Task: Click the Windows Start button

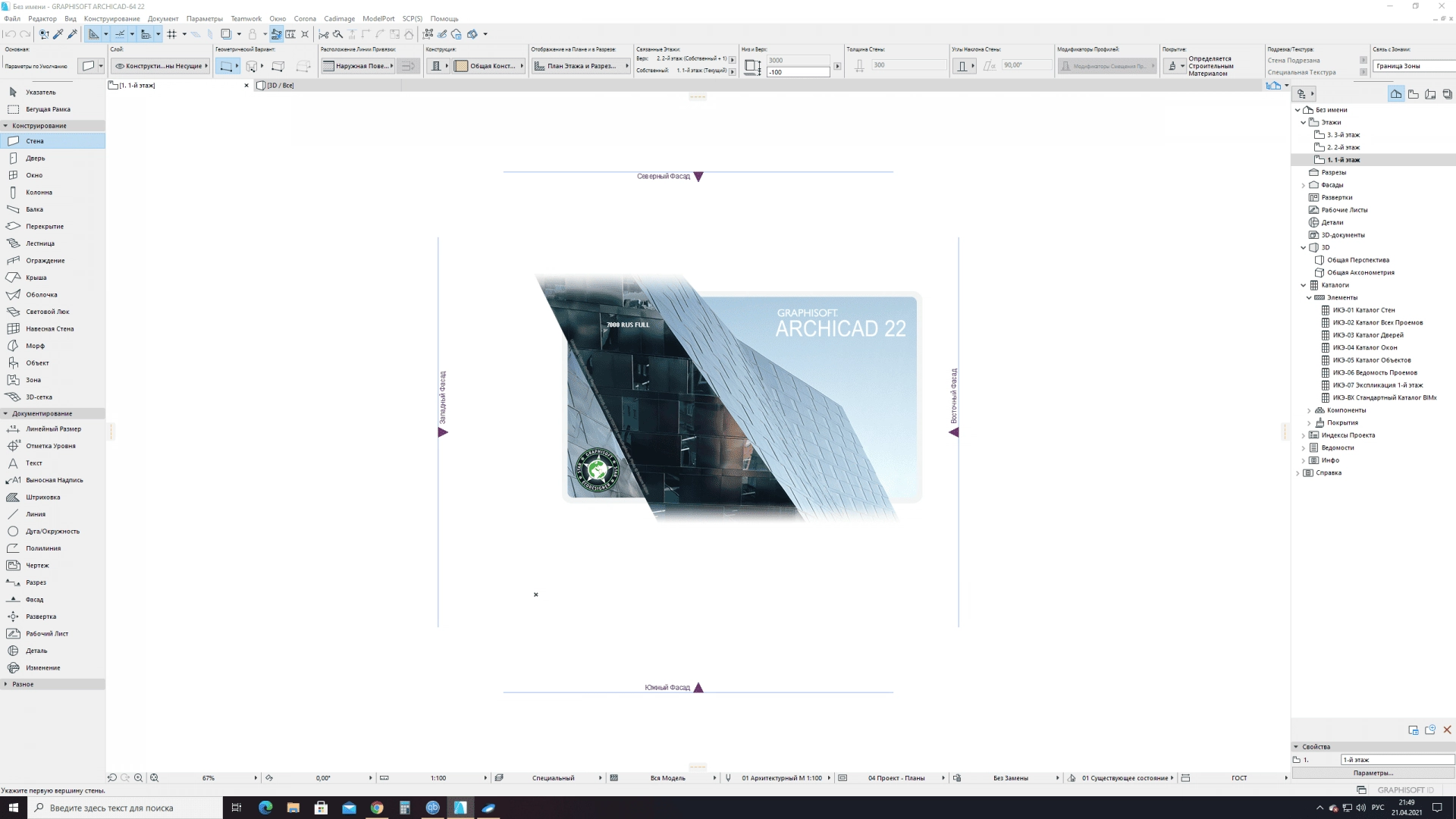Action: (14, 808)
